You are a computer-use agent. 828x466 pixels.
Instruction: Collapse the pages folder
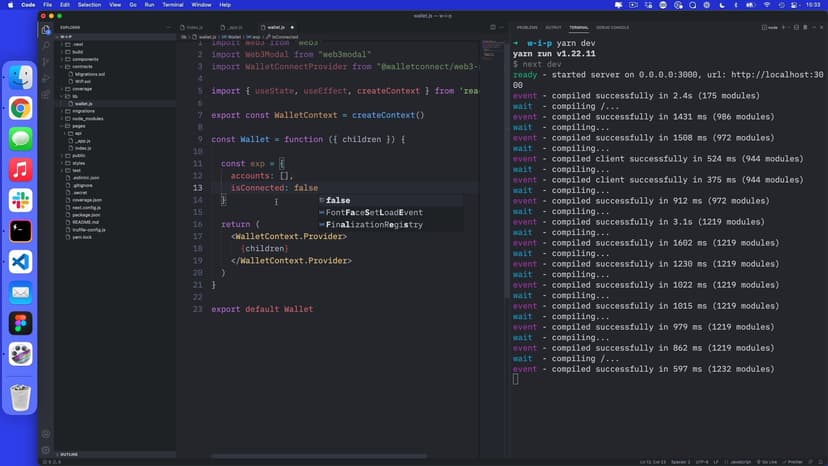coord(79,126)
